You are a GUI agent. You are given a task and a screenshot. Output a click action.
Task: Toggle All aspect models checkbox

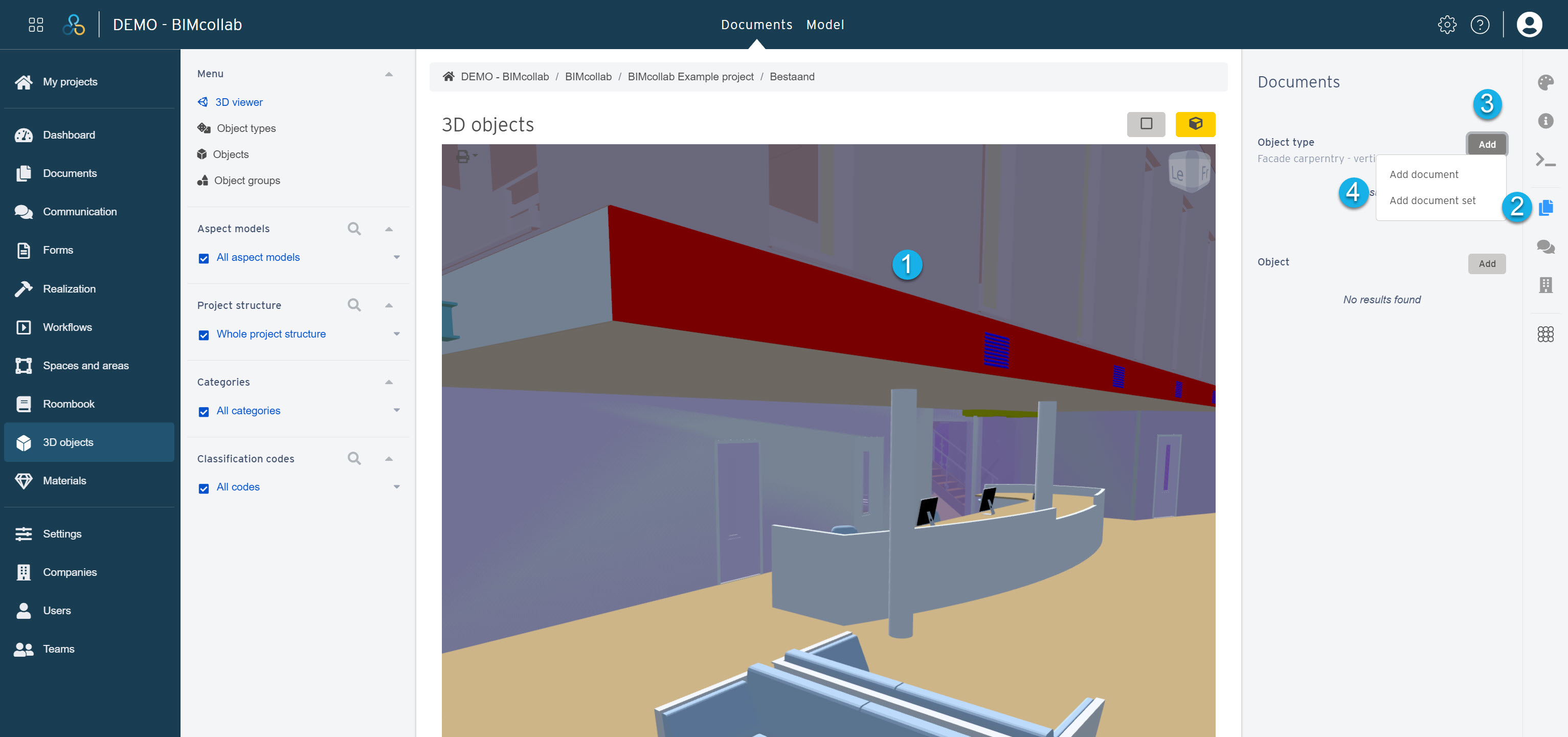tap(204, 258)
